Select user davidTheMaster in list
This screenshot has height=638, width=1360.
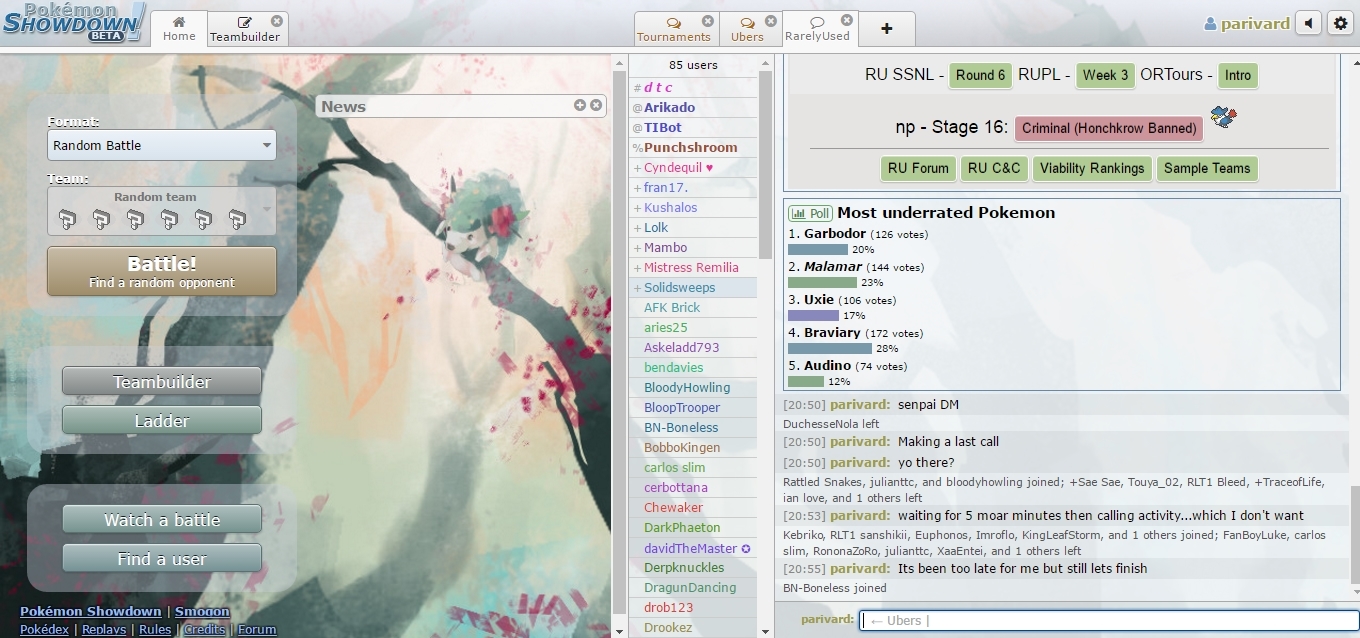coord(692,548)
